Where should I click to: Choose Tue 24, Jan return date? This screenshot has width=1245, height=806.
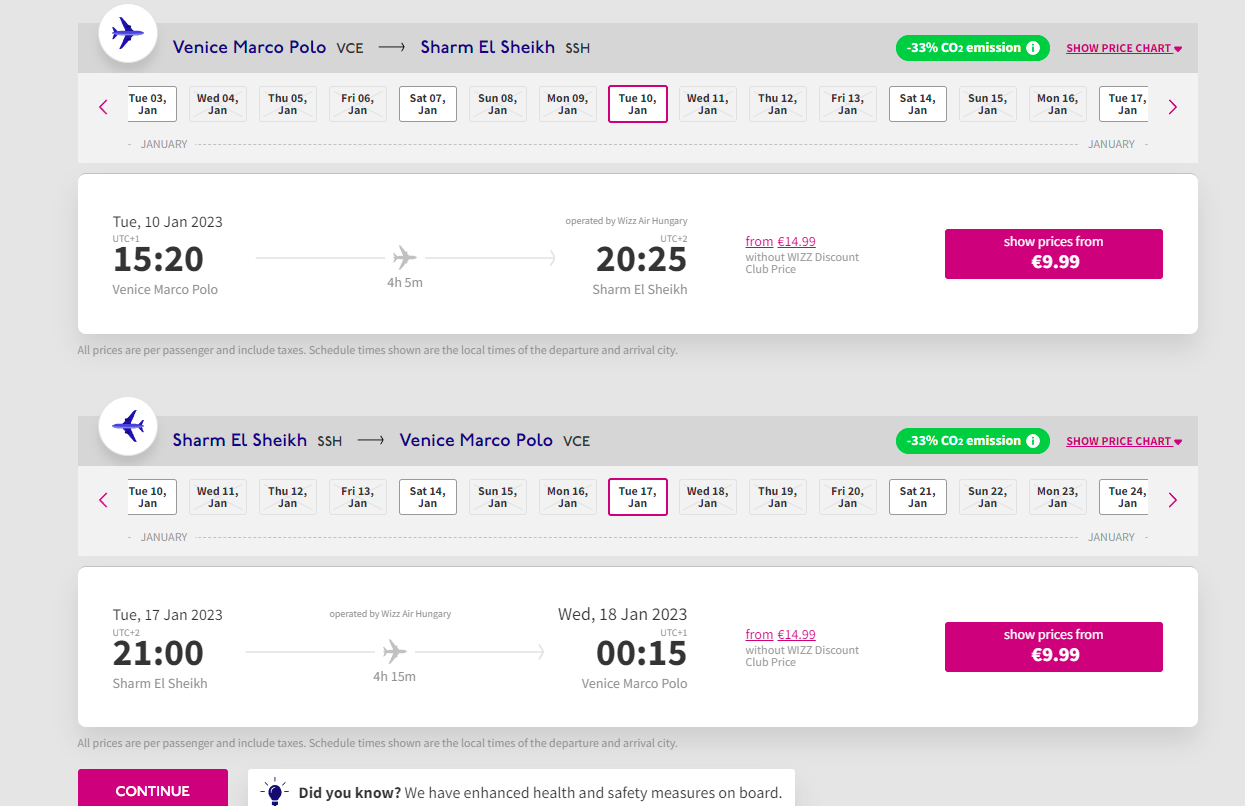pos(1127,497)
